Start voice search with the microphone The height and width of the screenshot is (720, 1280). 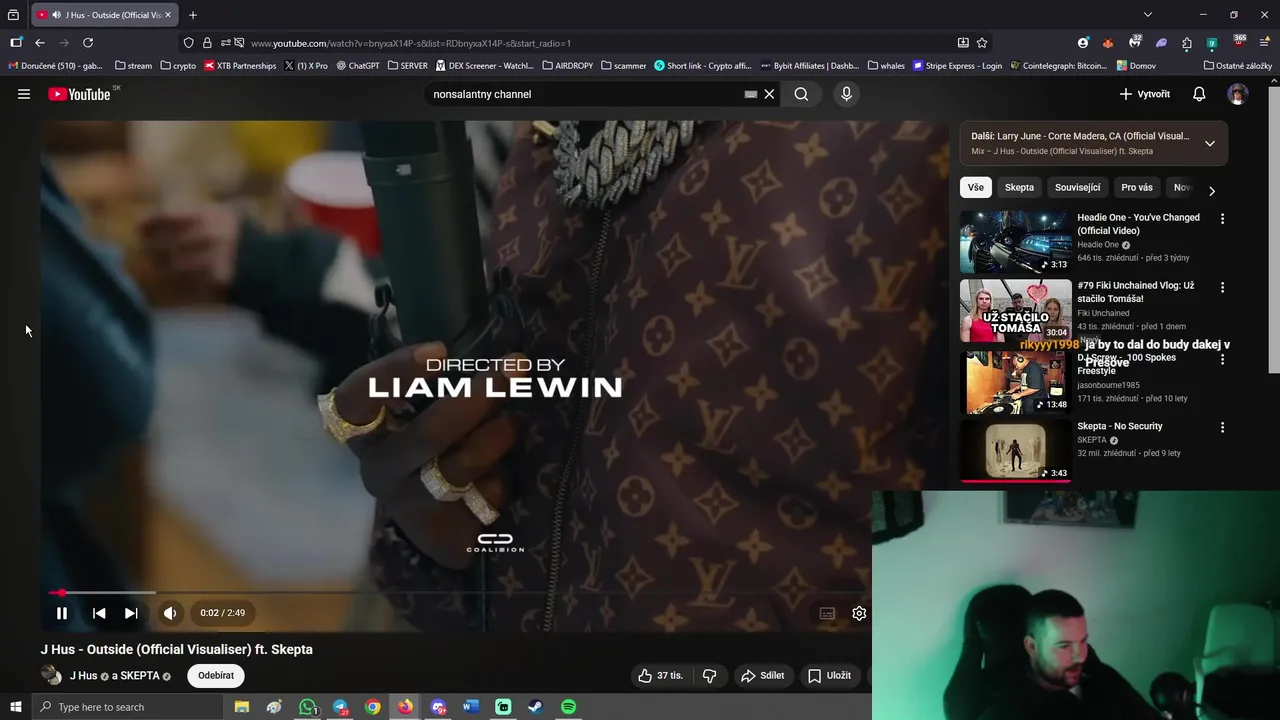coord(846,94)
